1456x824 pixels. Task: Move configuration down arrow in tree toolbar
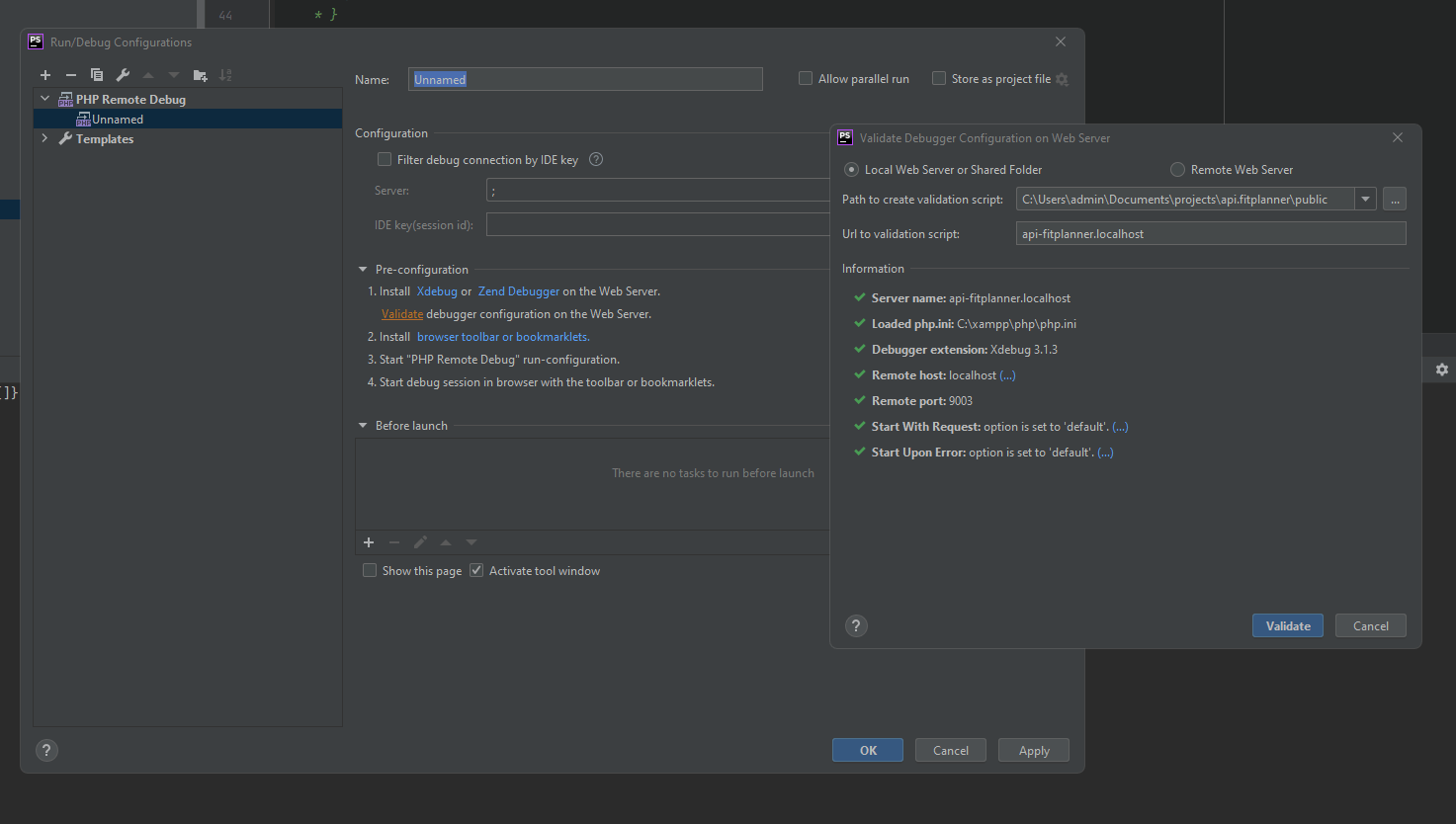[174, 75]
